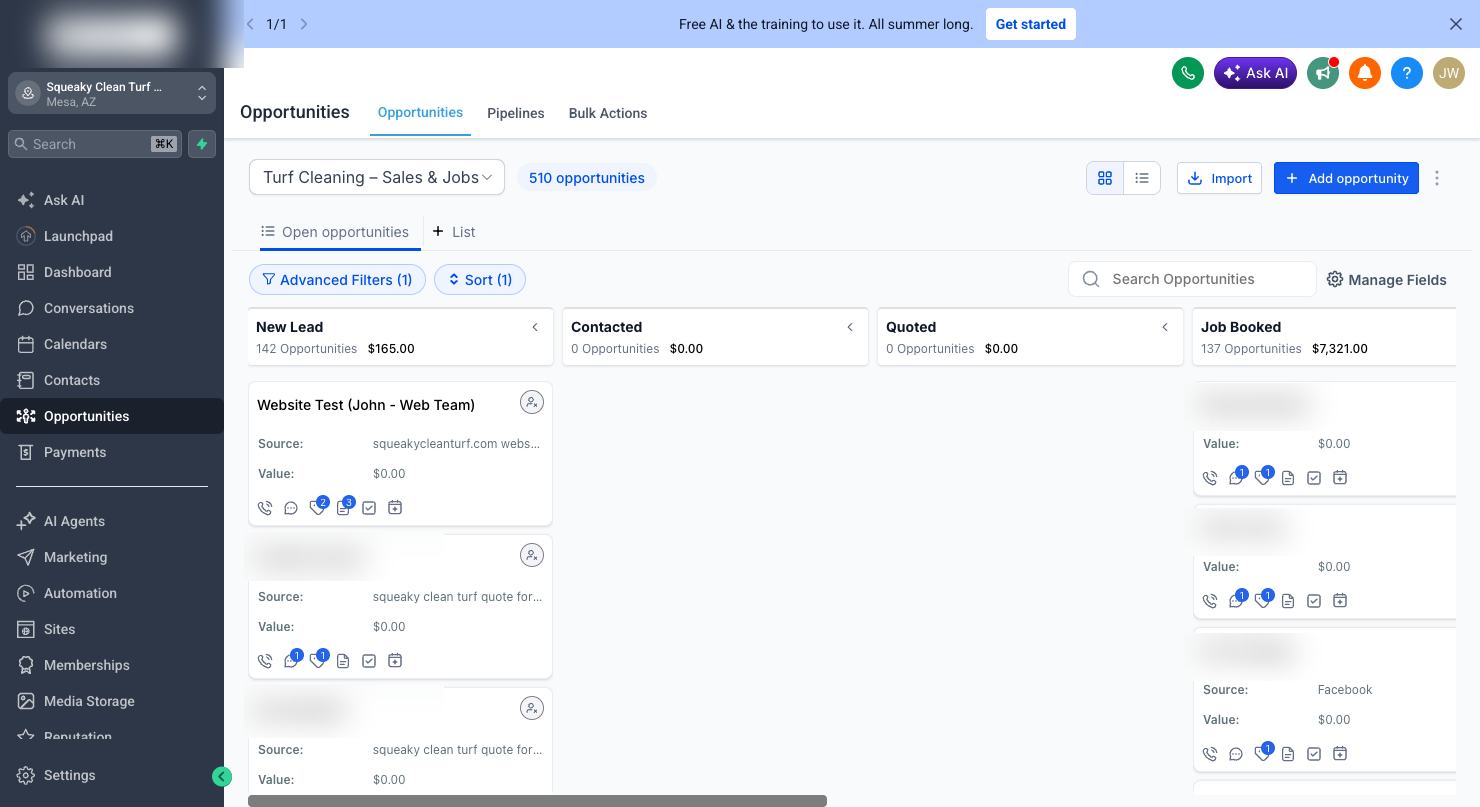Open Ask AI in sidebar

[x=112, y=200]
